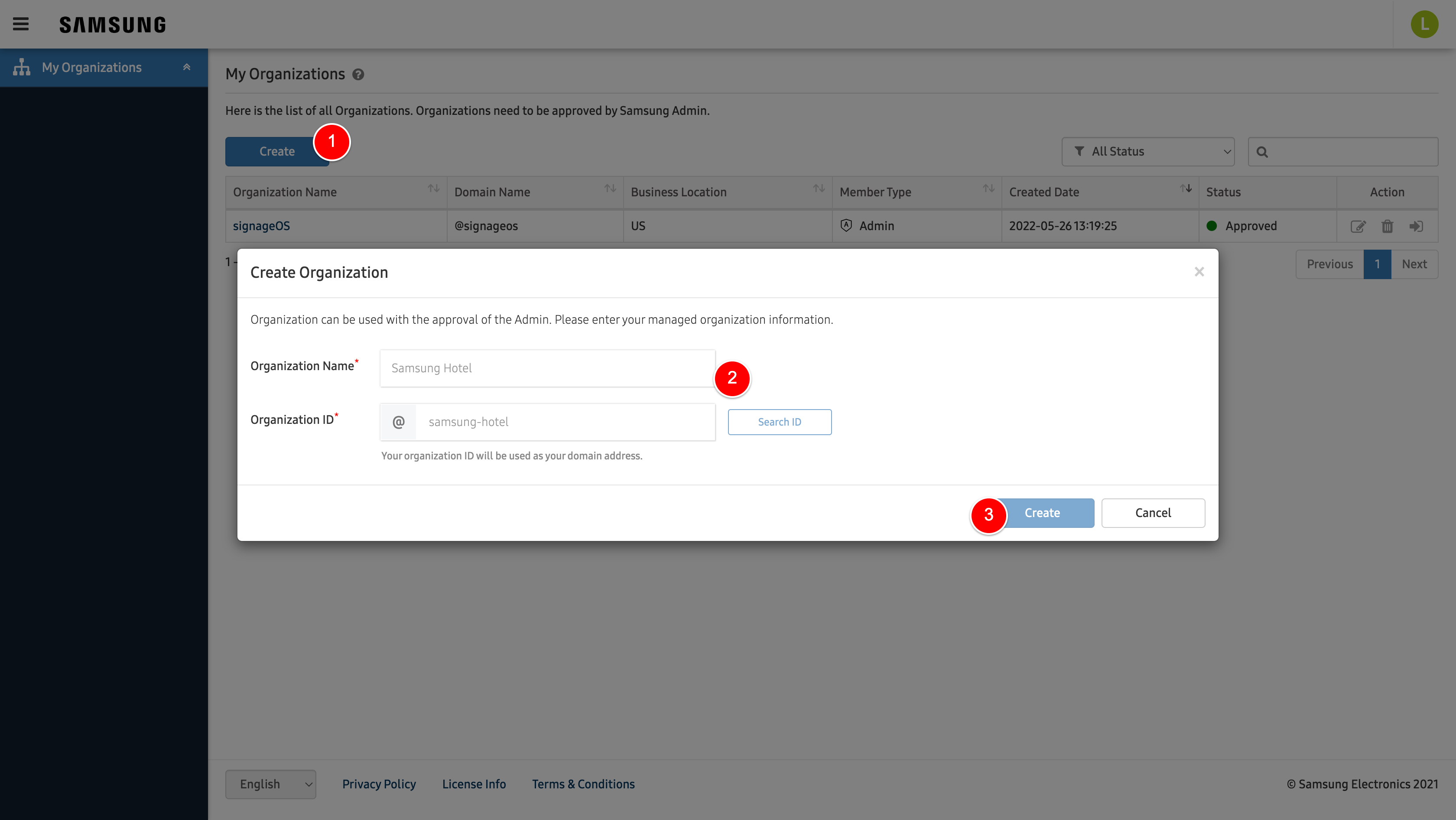The width and height of the screenshot is (1456, 820).
Task: Click the help question mark icon
Action: coord(358,75)
